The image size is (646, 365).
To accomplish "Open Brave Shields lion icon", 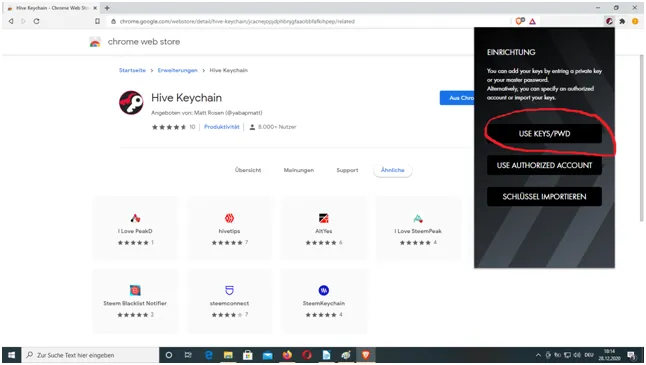I will 520,21.
